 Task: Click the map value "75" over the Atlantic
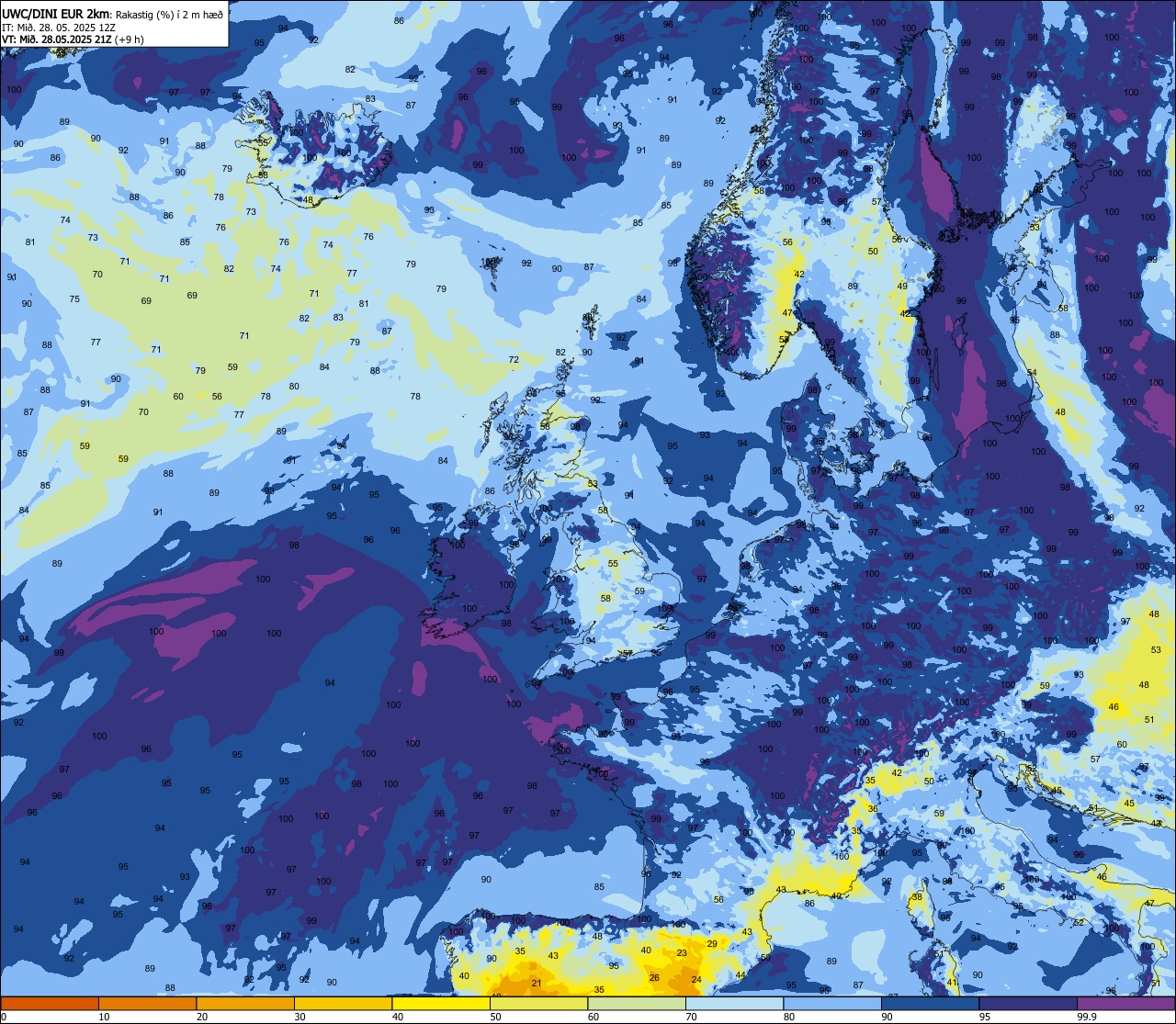tap(74, 299)
